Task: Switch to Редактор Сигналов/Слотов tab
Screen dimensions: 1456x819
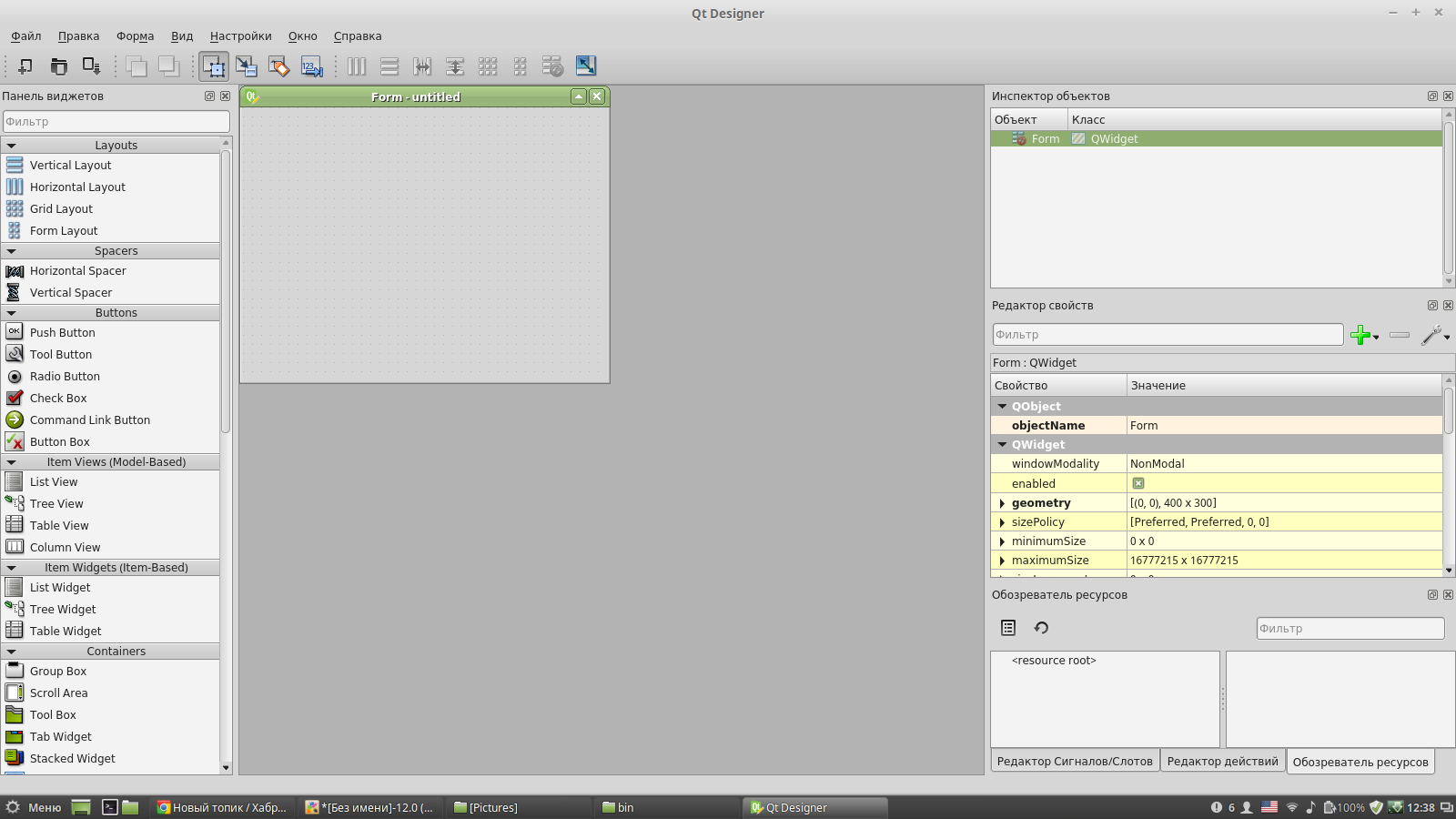Action: click(1075, 762)
